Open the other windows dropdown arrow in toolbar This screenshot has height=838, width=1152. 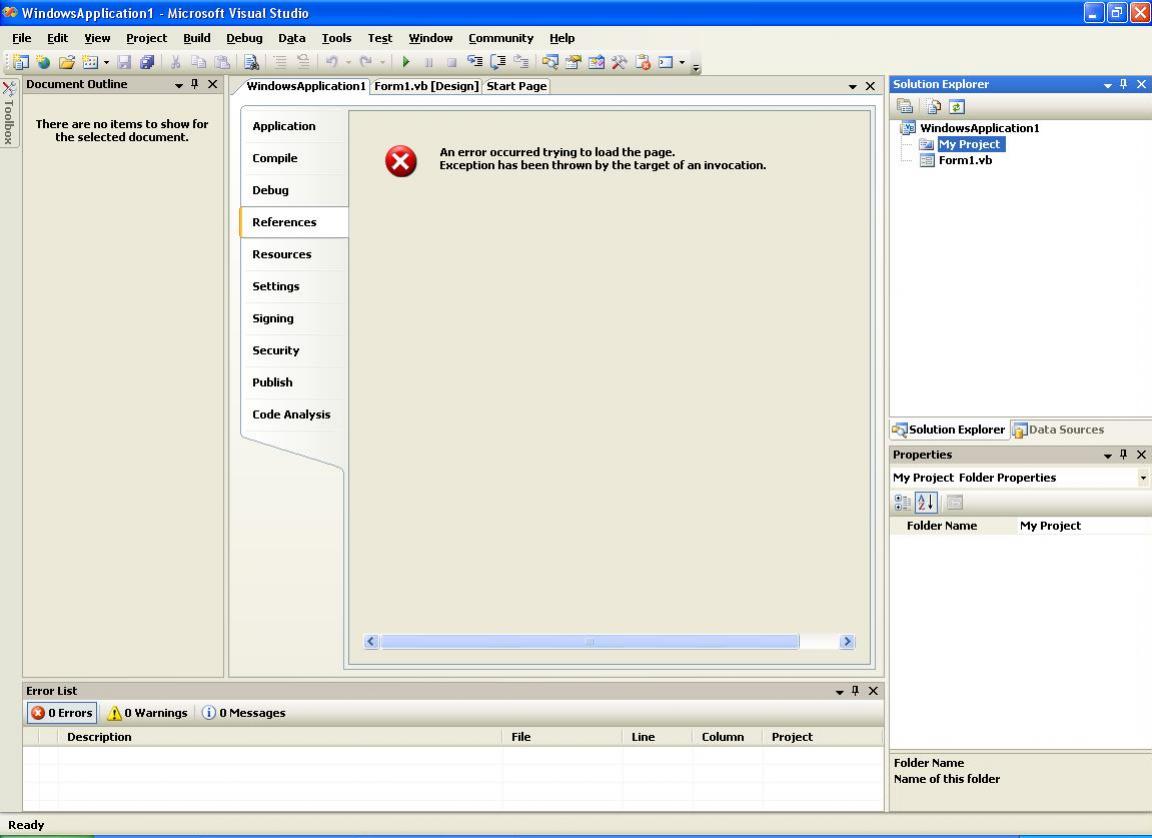click(682, 62)
